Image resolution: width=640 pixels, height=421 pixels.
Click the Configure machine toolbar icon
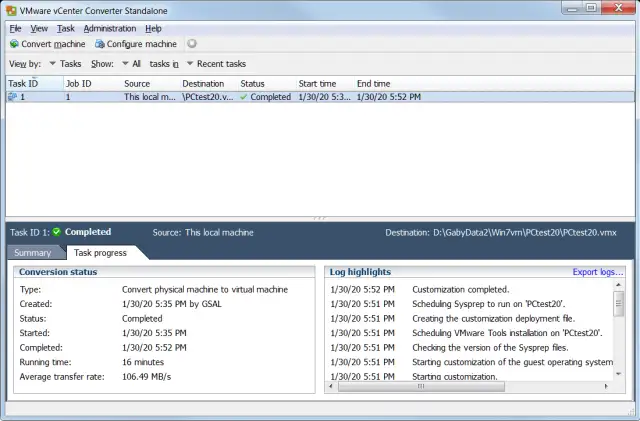100,44
